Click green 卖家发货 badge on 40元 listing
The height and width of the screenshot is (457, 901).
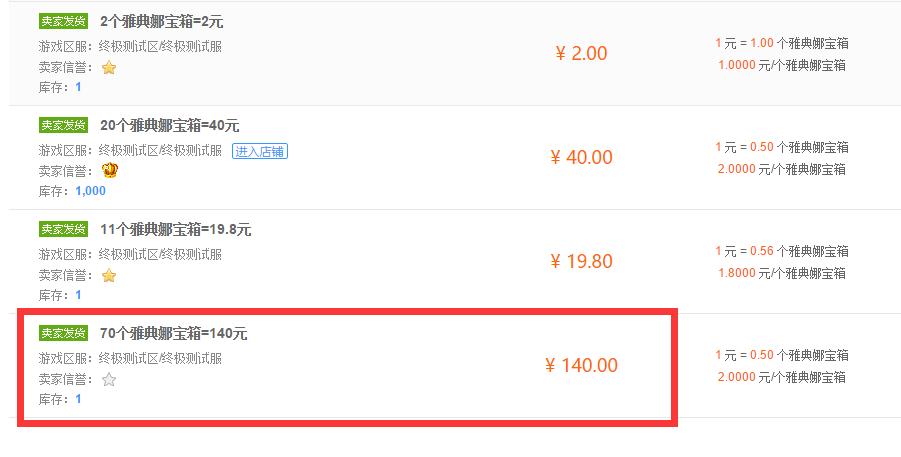pyautogui.click(x=63, y=125)
